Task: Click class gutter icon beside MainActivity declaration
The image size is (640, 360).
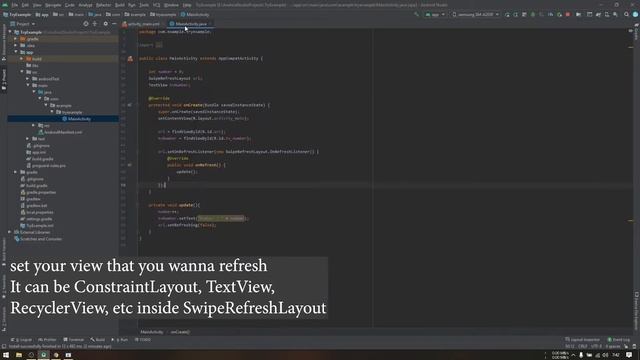Action: click(x=130, y=58)
